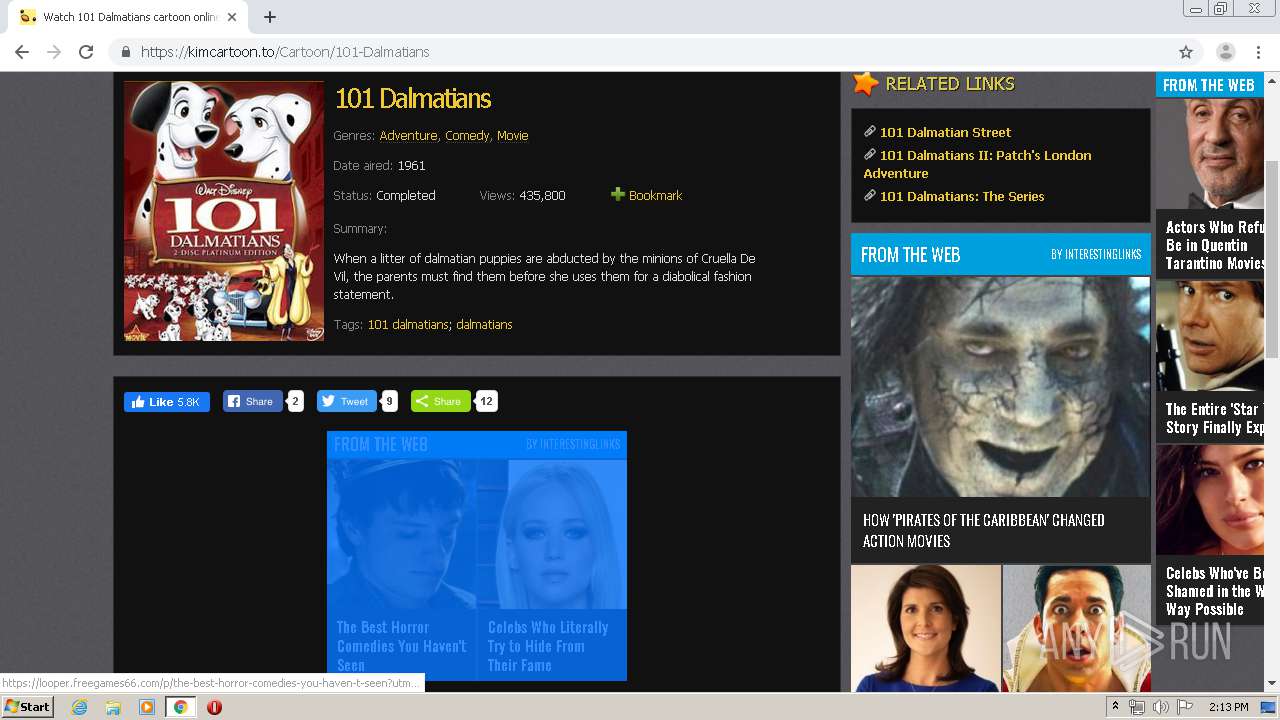This screenshot has height=720, width=1280.
Task: Click the green Share button
Action: 440,402
